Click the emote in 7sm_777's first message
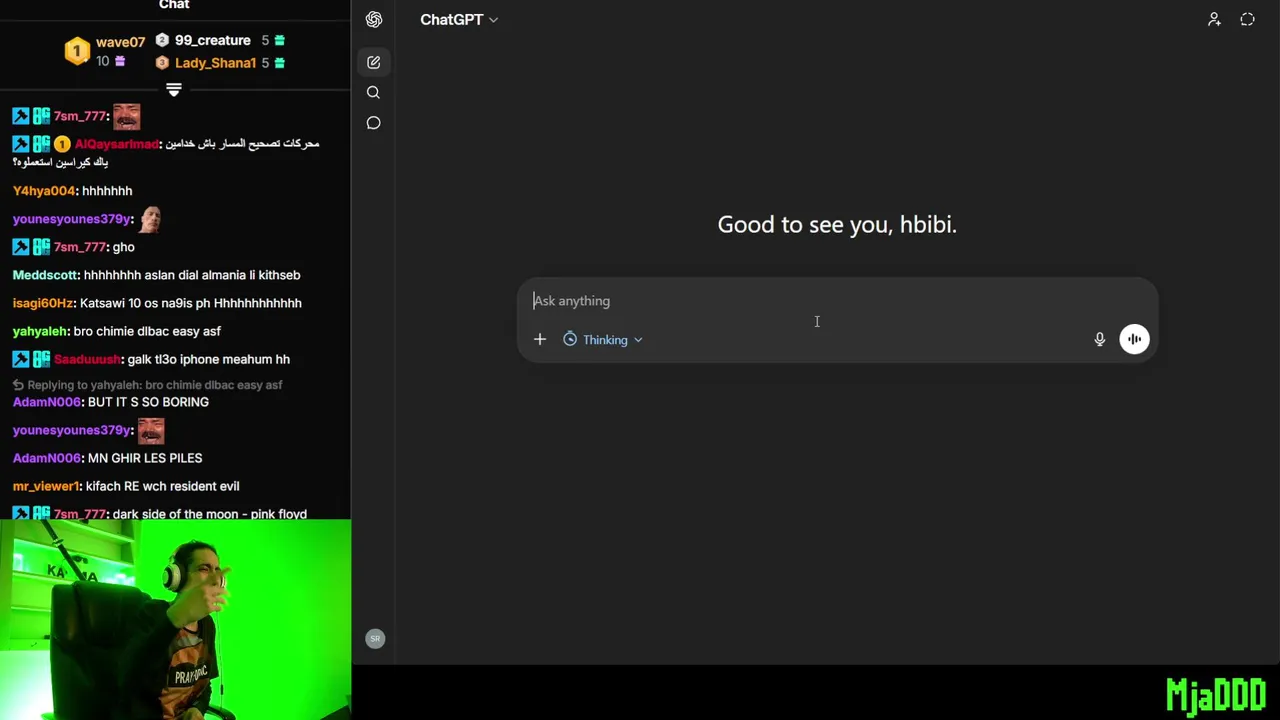 pos(126,116)
